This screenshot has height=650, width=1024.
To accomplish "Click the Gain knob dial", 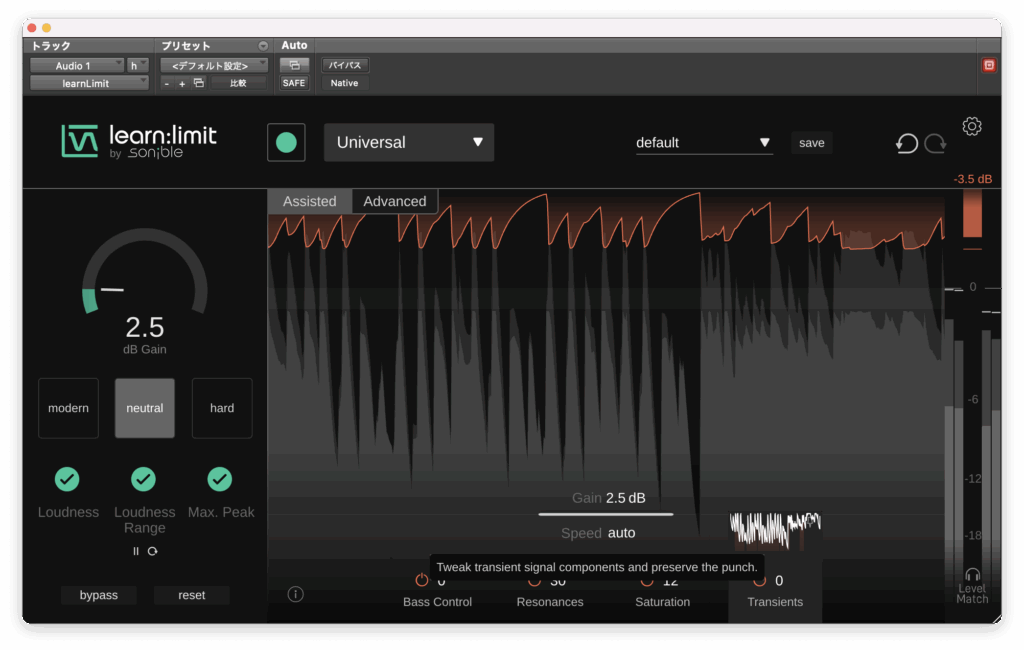I will click(x=144, y=271).
